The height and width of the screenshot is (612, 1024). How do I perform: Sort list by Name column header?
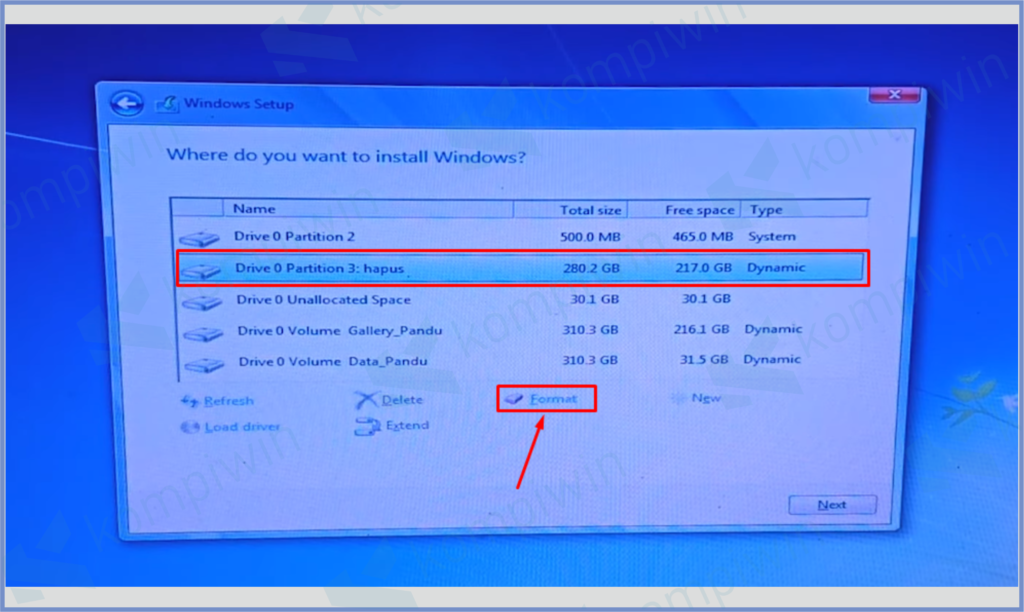370,209
